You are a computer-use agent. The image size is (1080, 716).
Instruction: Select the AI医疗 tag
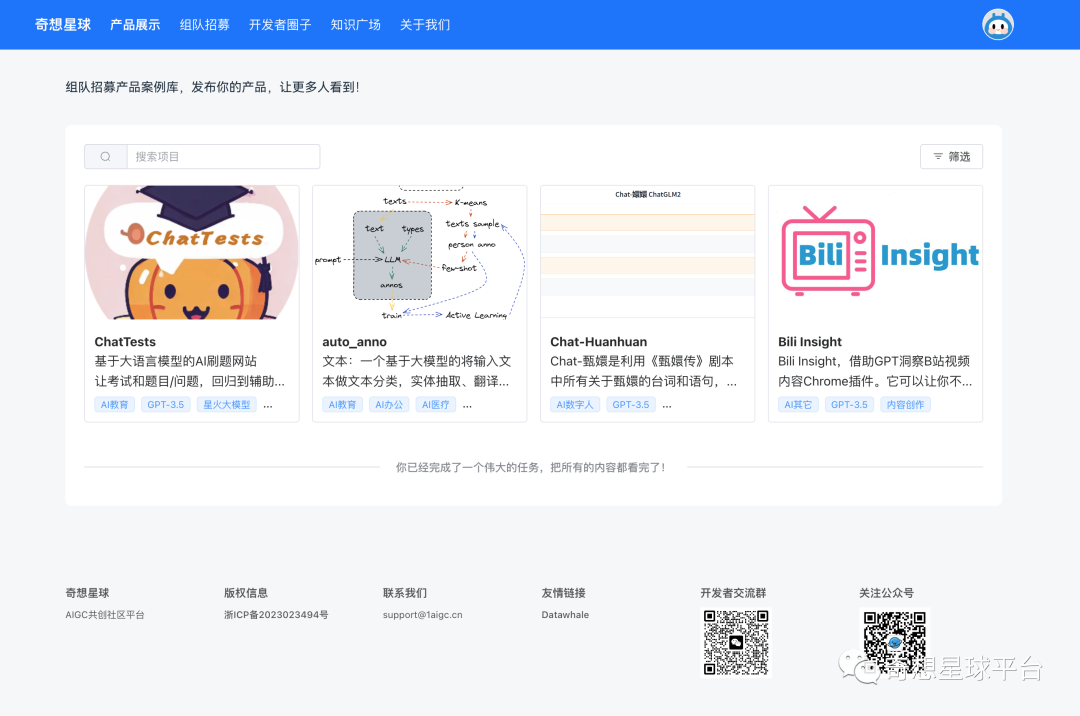click(x=435, y=405)
